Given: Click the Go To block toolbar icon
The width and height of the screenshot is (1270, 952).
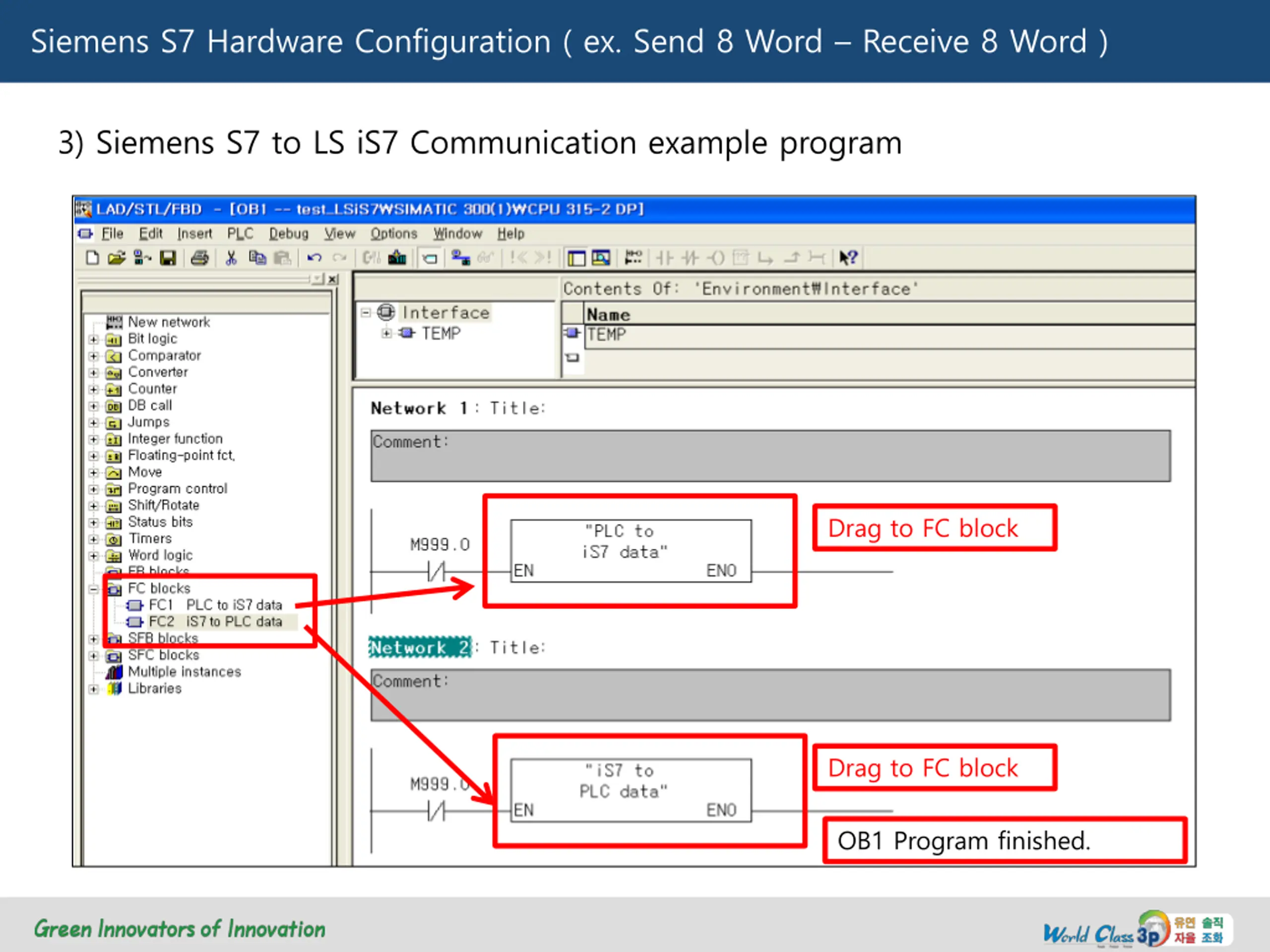Looking at the screenshot, I should (x=430, y=258).
